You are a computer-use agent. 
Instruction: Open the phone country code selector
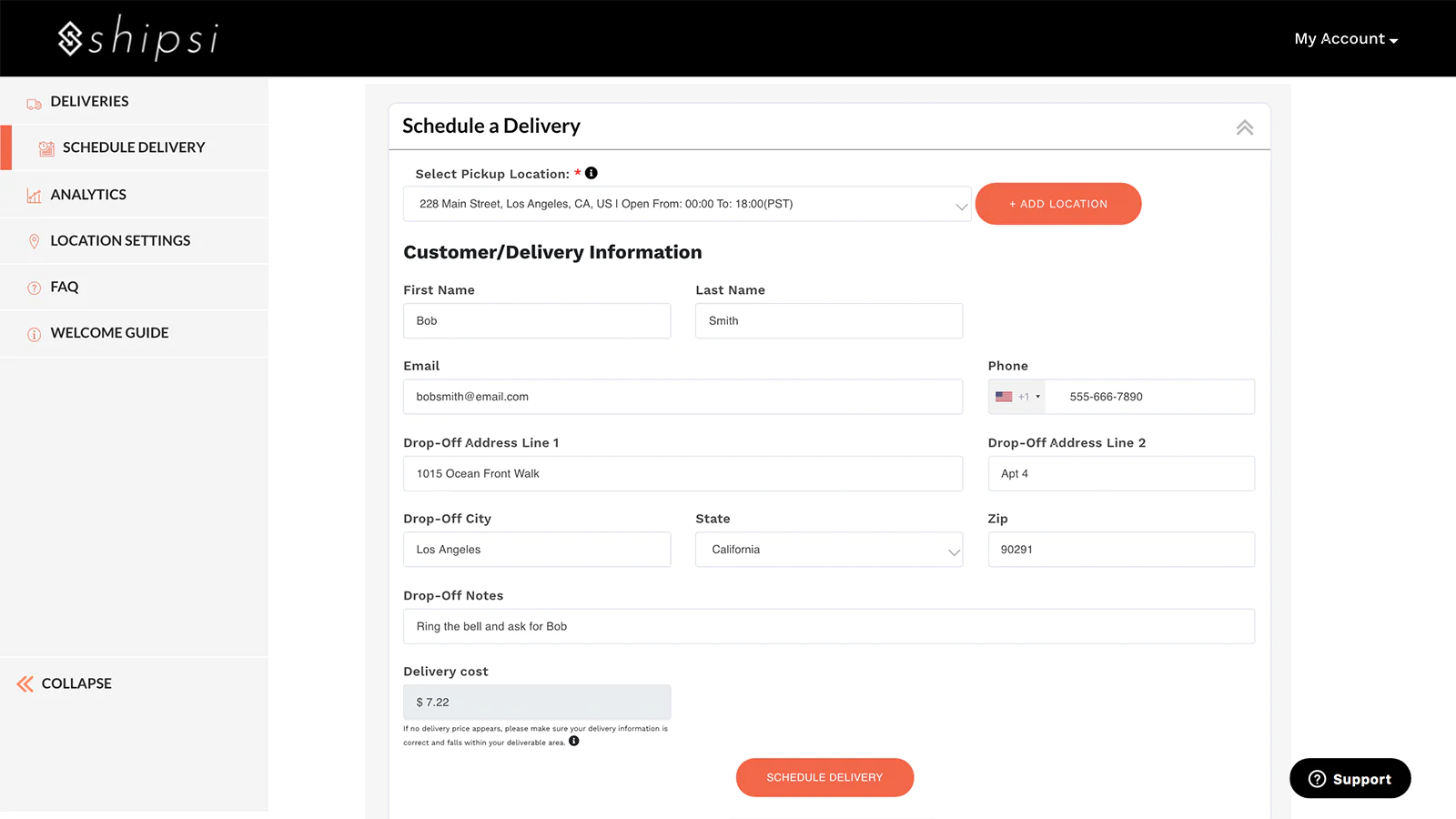coord(1017,397)
